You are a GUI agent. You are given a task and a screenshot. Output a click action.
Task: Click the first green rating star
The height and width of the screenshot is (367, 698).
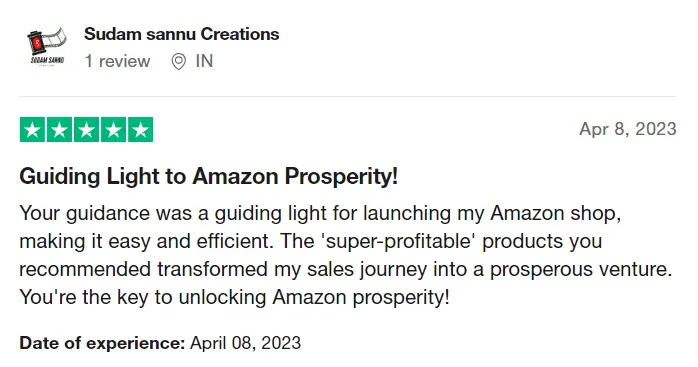(x=32, y=130)
